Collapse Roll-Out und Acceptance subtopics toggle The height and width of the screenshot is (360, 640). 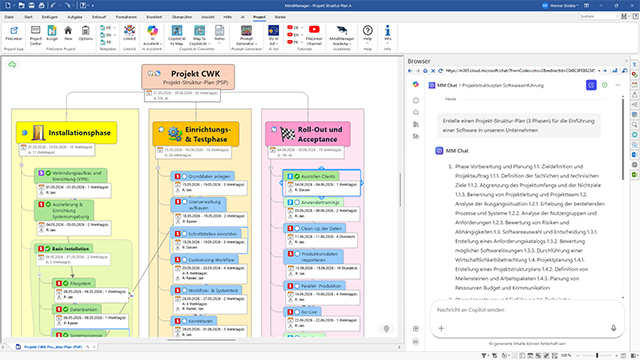[x=270, y=168]
